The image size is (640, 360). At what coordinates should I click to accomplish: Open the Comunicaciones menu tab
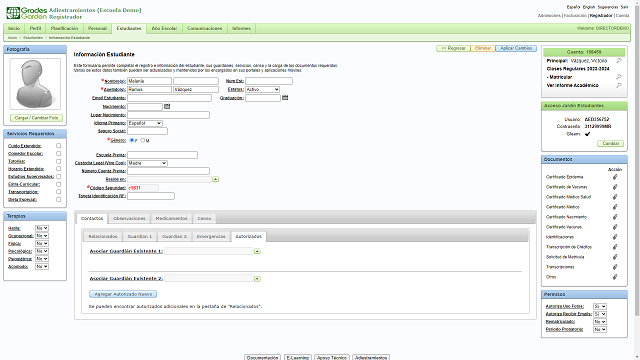point(204,29)
